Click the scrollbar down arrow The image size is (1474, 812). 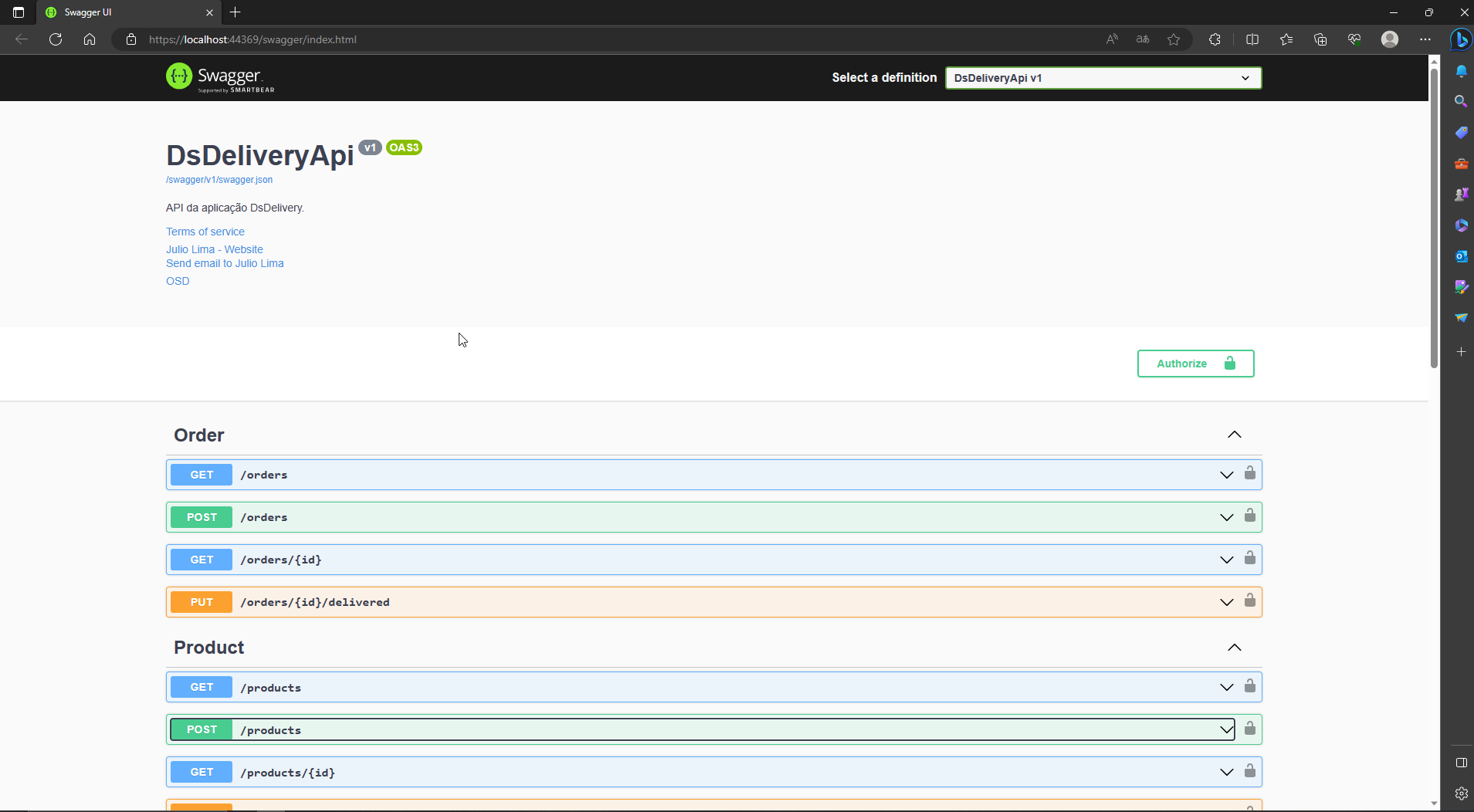(x=1434, y=803)
